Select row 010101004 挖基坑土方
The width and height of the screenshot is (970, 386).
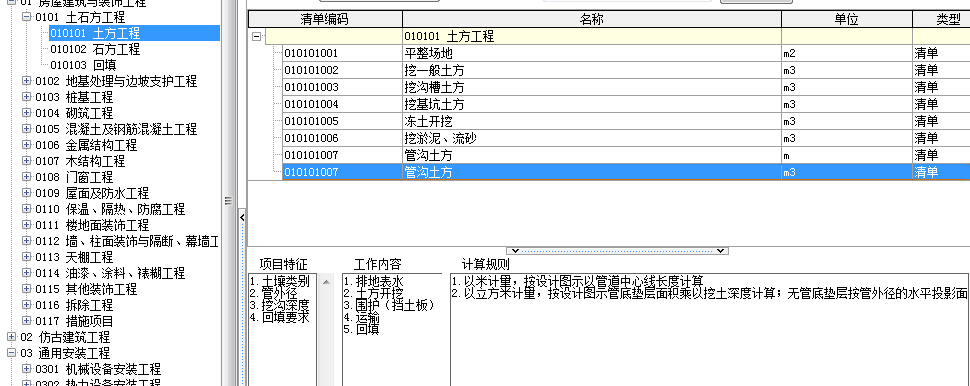[x=626, y=104]
